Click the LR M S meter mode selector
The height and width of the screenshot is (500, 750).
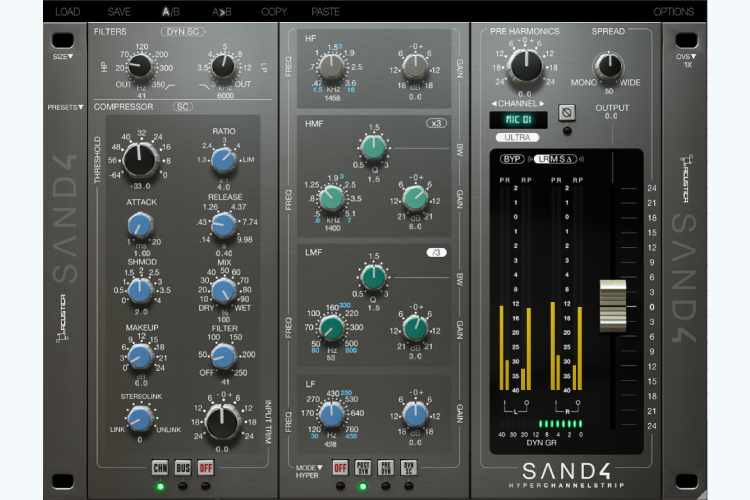point(555,159)
